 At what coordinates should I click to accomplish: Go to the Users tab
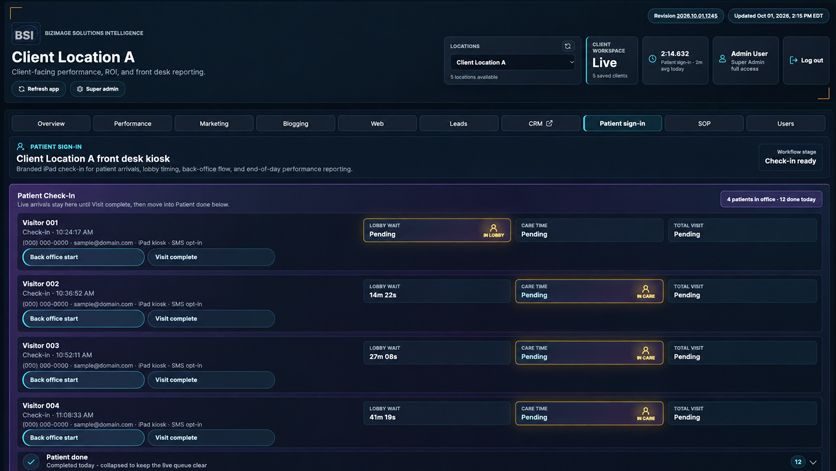785,123
